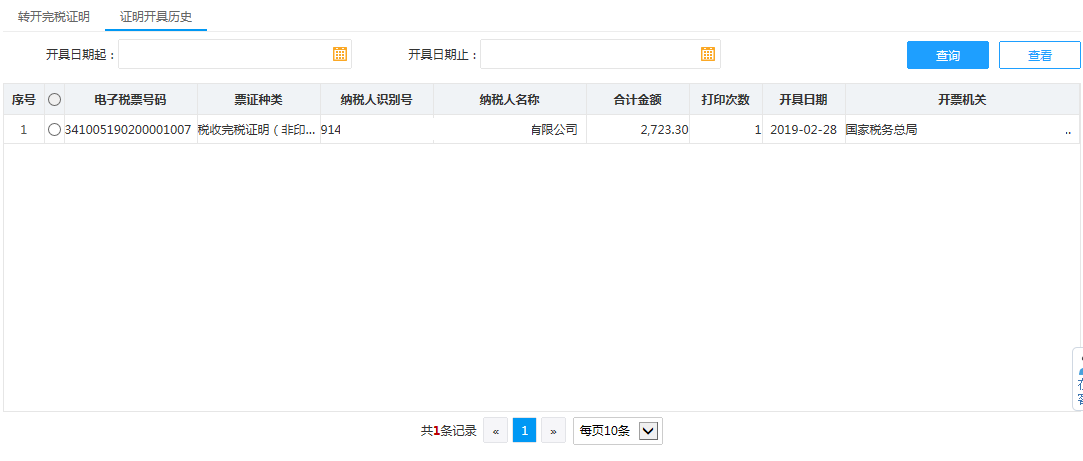Click the side floating customer service widget
Viewport: 1083px width, 461px height.
point(1077,379)
